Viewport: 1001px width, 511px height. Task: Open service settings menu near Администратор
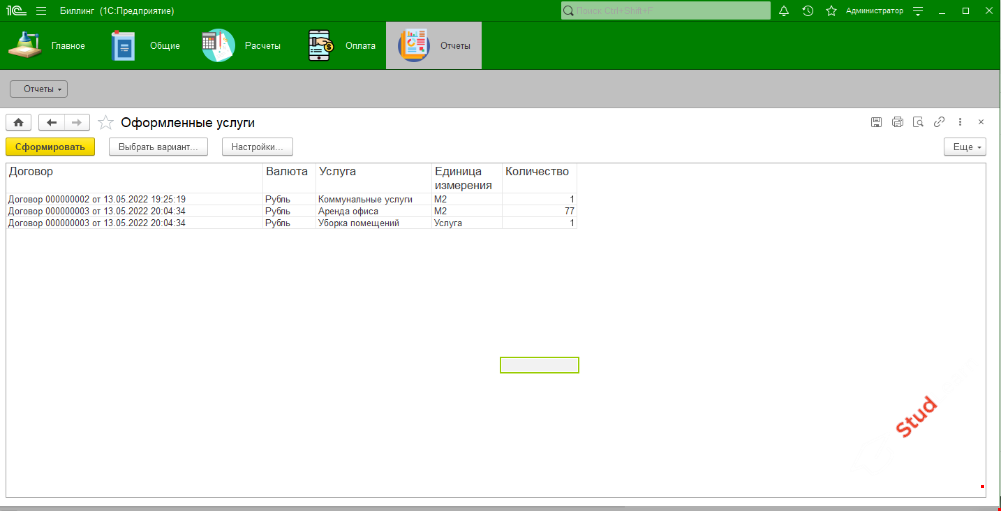pyautogui.click(x=917, y=11)
